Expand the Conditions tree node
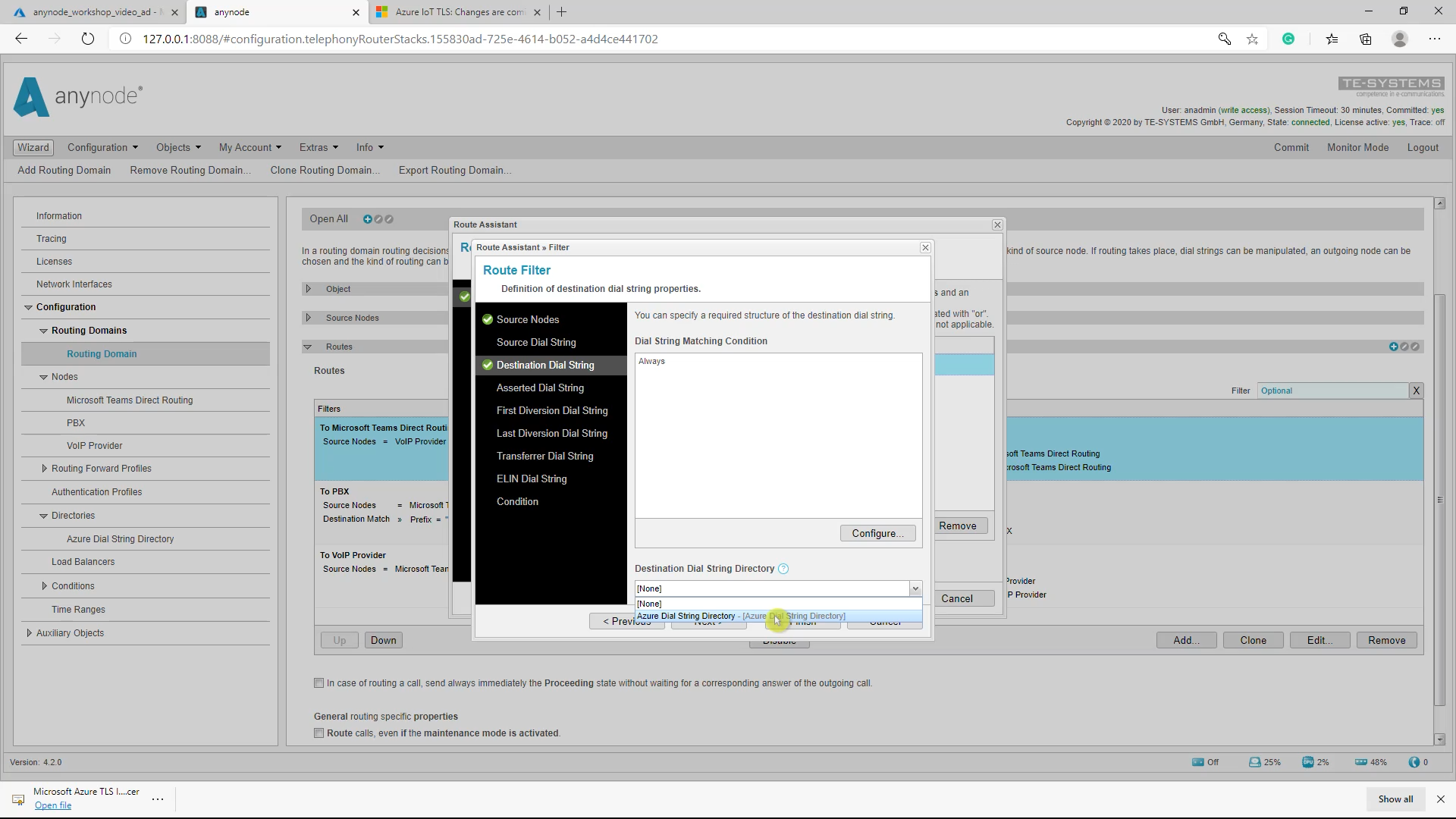The width and height of the screenshot is (1456, 819). 44,586
